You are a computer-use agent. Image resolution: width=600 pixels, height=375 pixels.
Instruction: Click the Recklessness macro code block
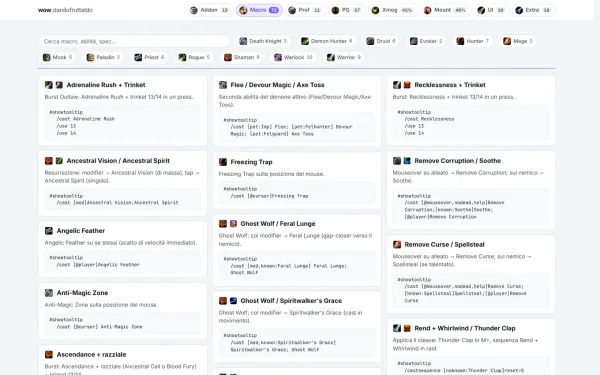point(471,122)
